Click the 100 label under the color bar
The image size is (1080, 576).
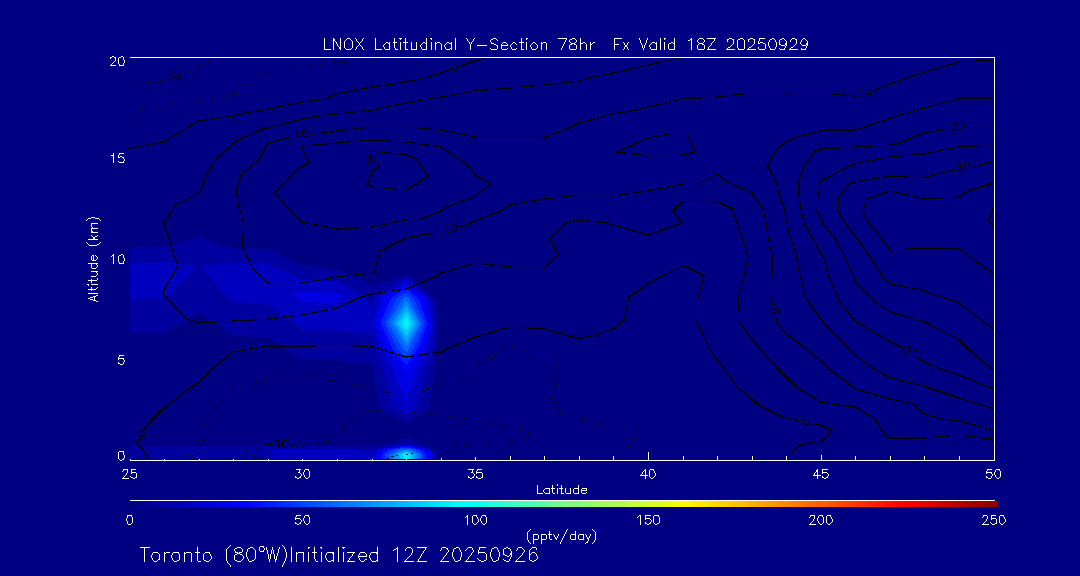(x=475, y=520)
